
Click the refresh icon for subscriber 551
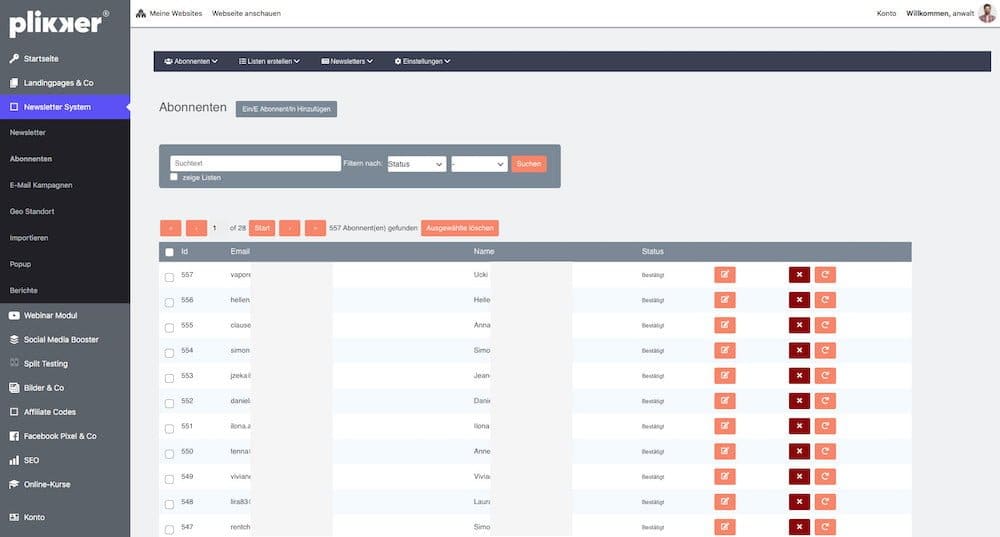(825, 426)
